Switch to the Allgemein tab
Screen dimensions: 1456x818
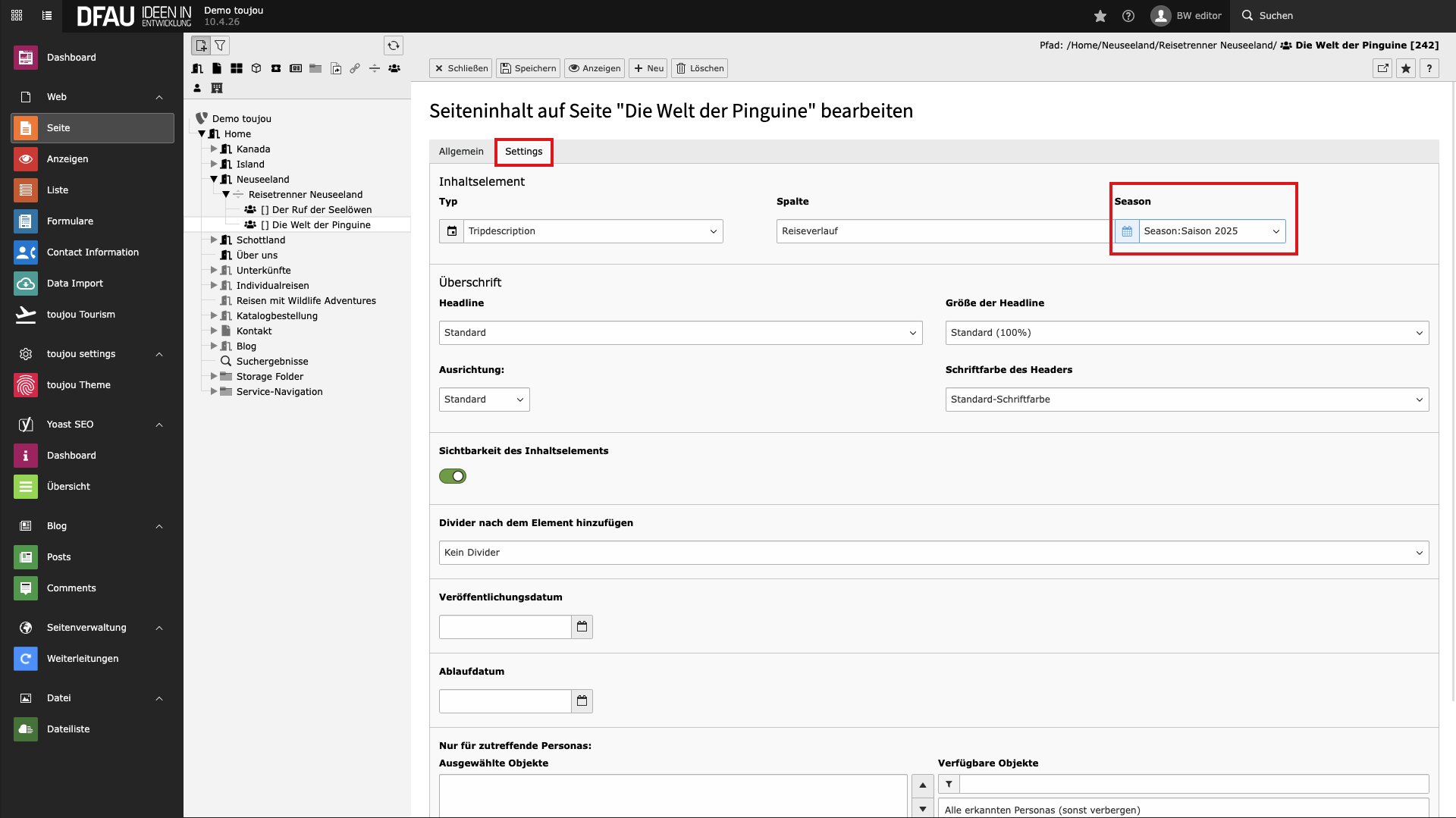pos(461,152)
